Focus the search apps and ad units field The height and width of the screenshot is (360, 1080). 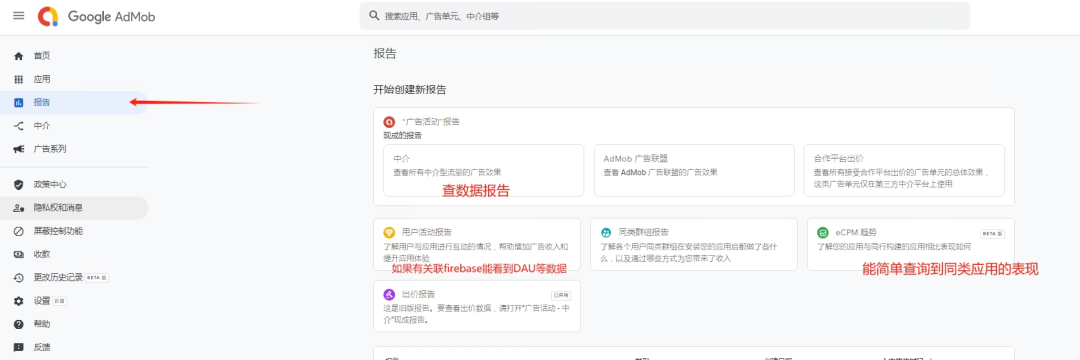click(x=664, y=16)
